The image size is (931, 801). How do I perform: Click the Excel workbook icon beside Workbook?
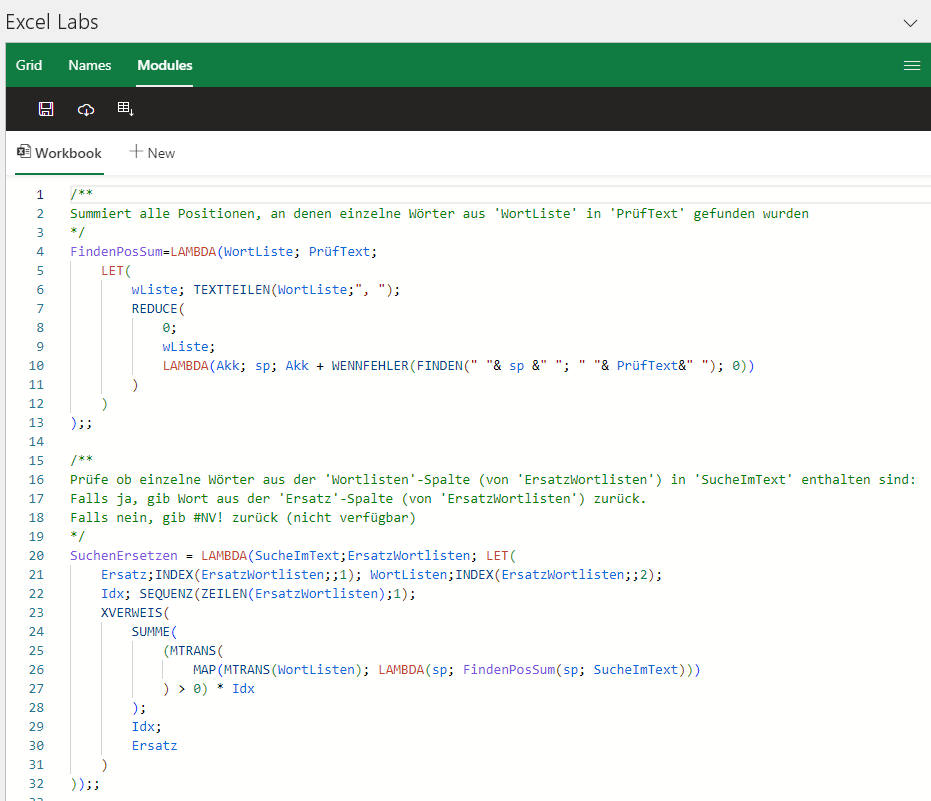coord(24,151)
